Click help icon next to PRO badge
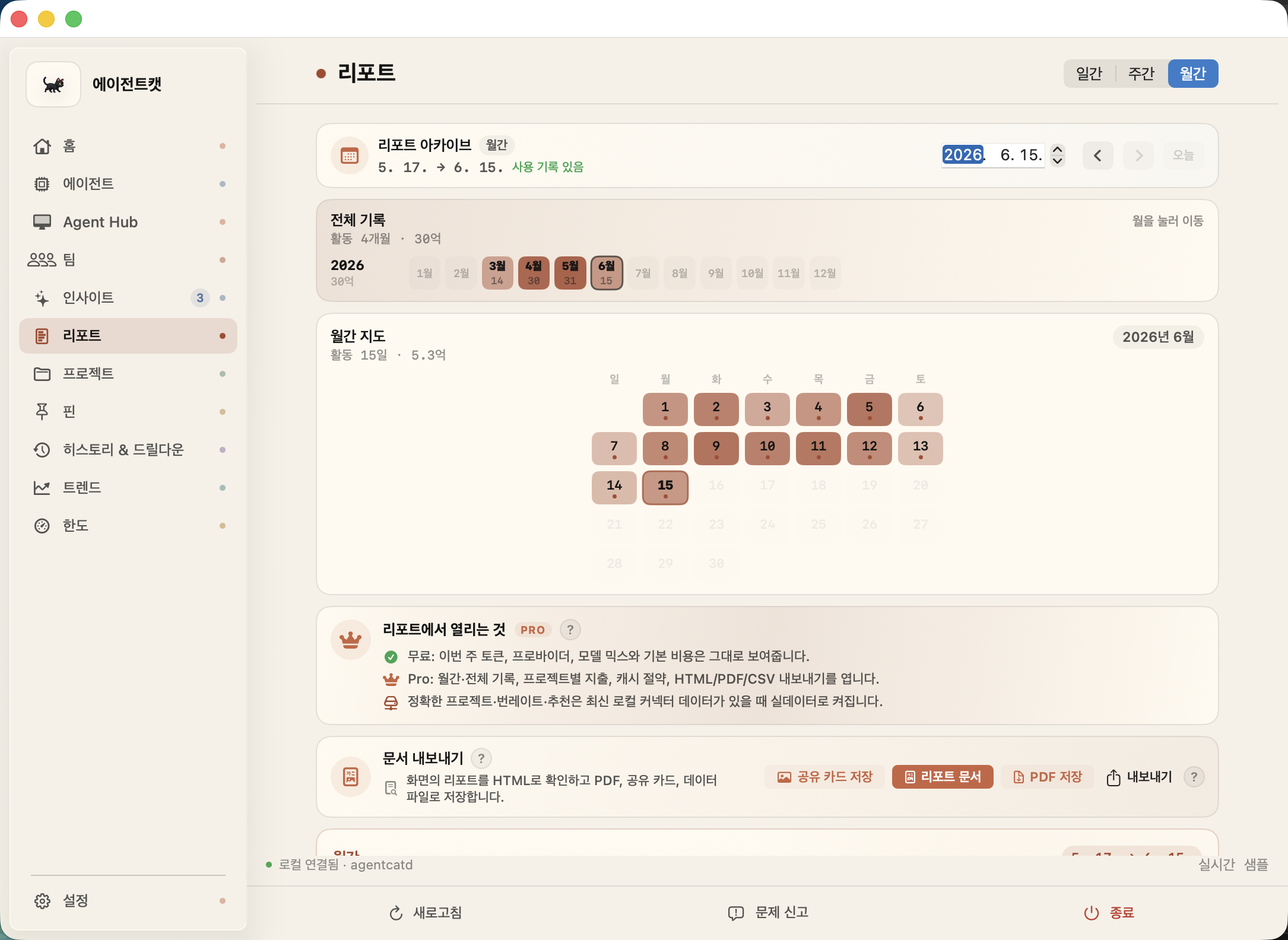 570,630
